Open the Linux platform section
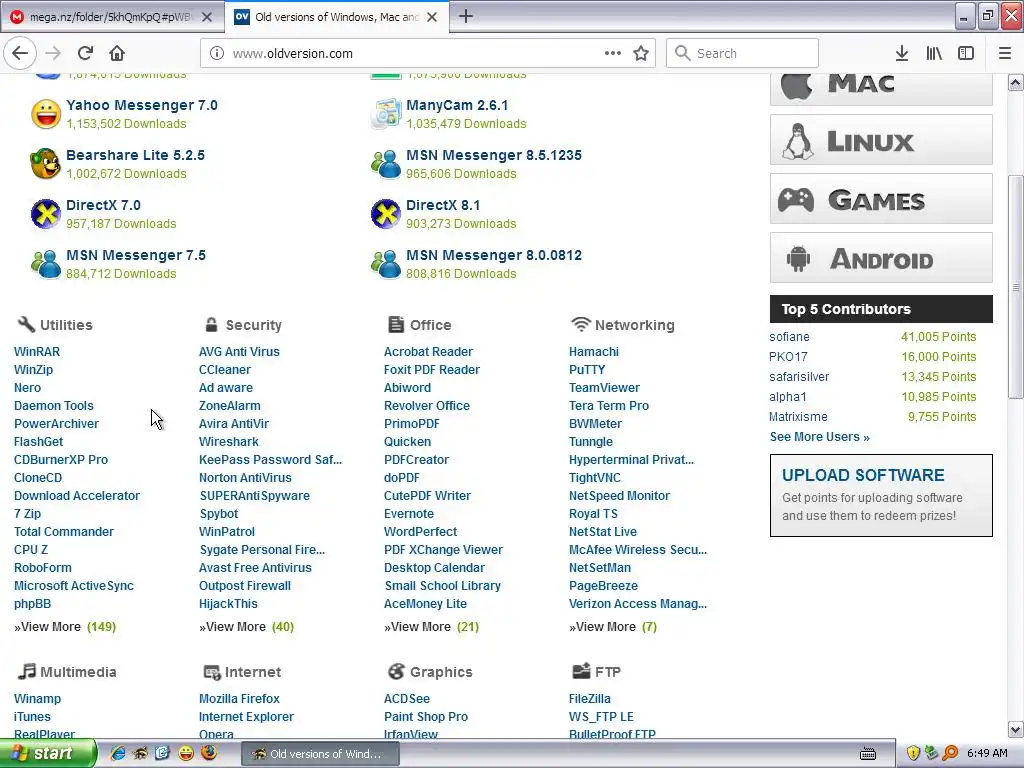Viewport: 1024px width, 768px height. (881, 140)
